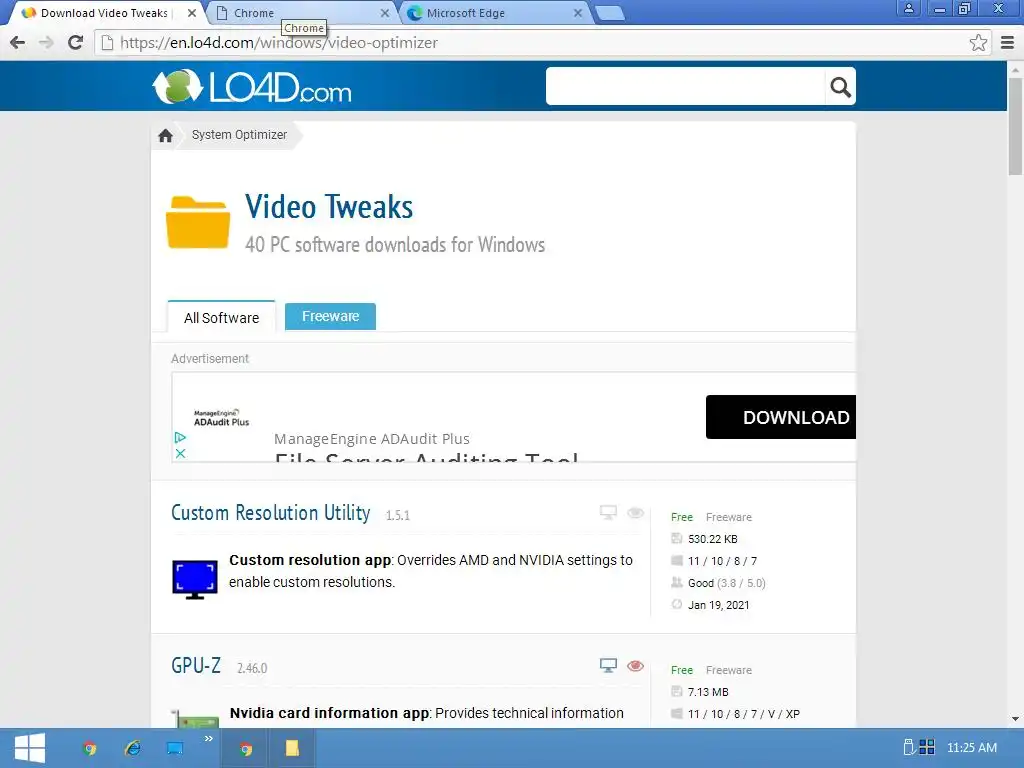Screen dimensions: 1024x768
Task: Click the Chrome user profile button
Action: [x=908, y=8]
